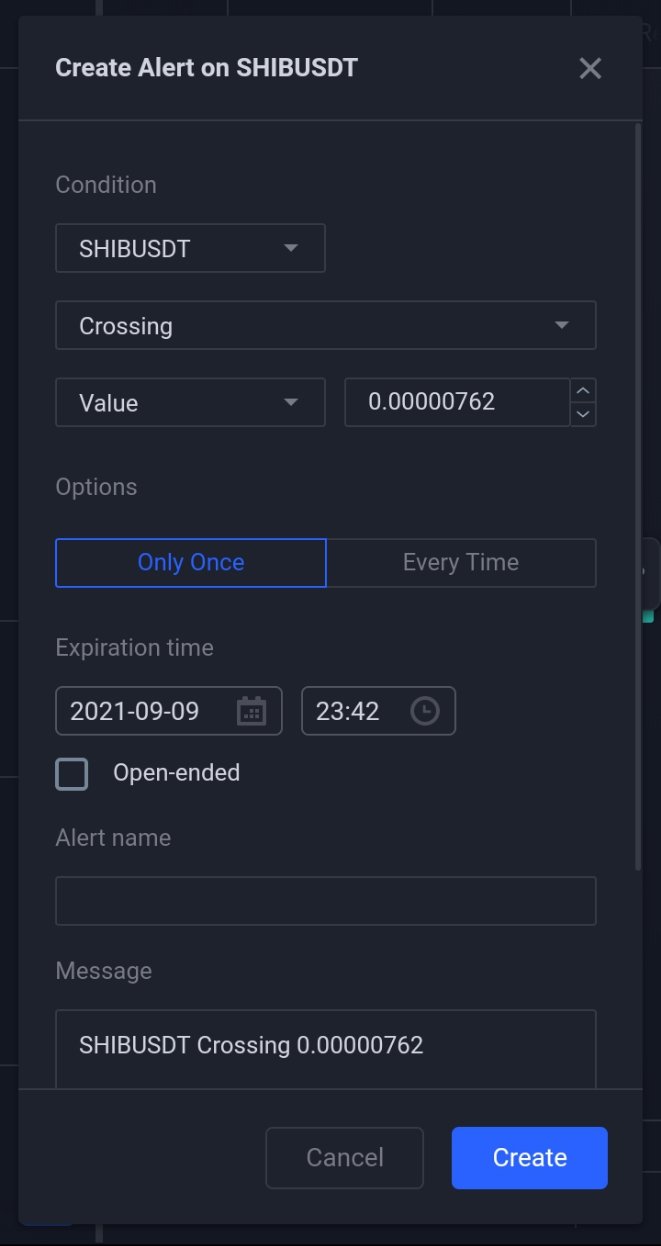661x1246 pixels.
Task: Click the expiration date 2021-09-09 field
Action: tap(169, 711)
